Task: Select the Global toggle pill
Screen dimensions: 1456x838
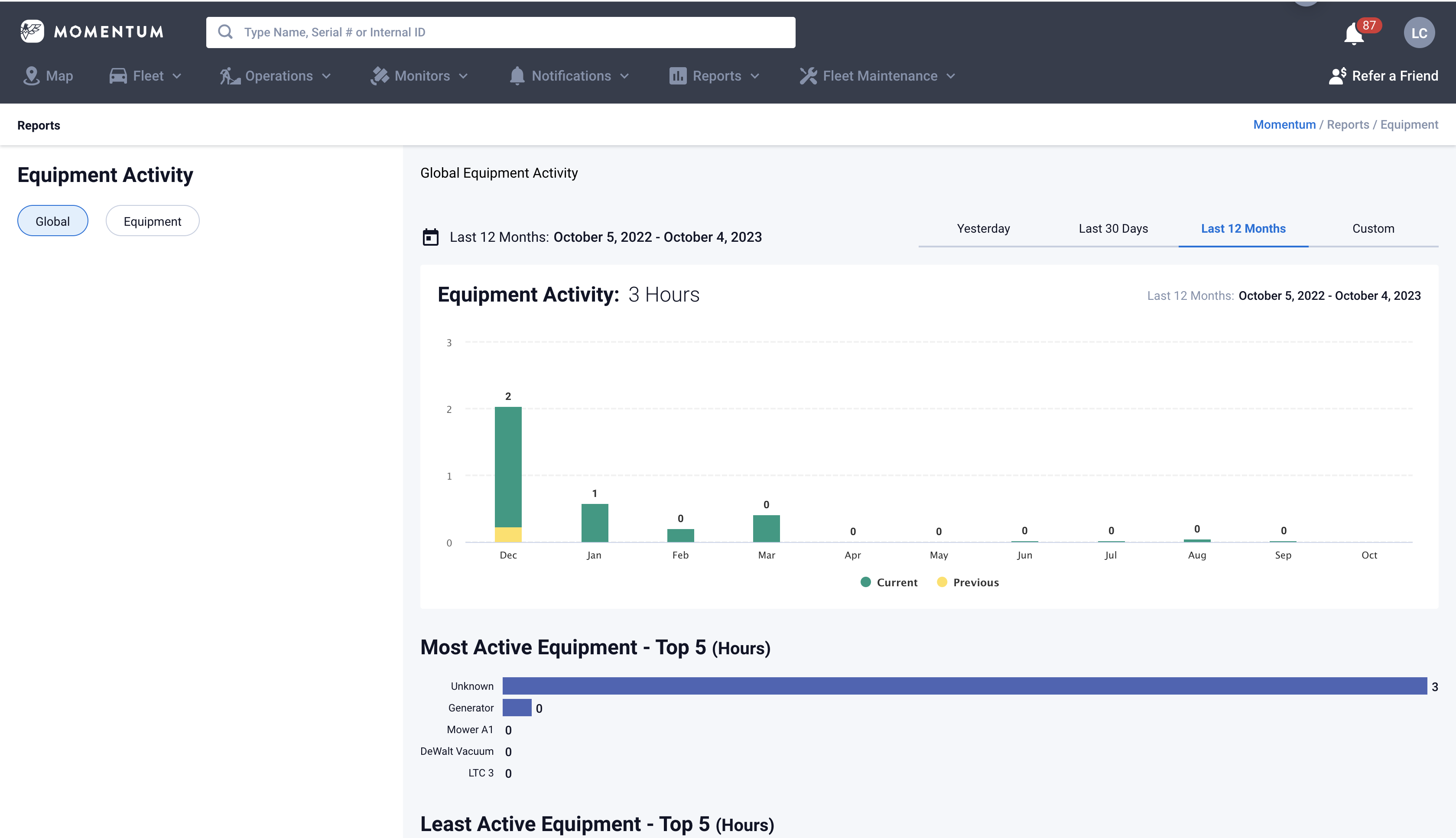Action: pyautogui.click(x=52, y=221)
